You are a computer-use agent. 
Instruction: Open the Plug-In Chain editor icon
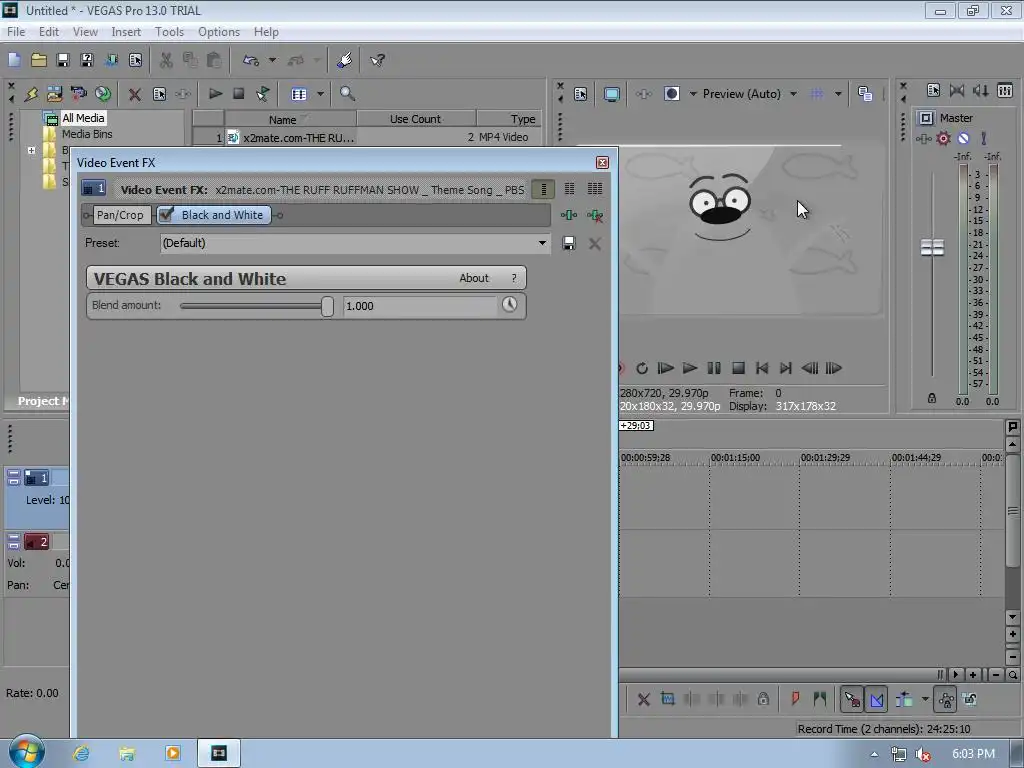coord(569,215)
